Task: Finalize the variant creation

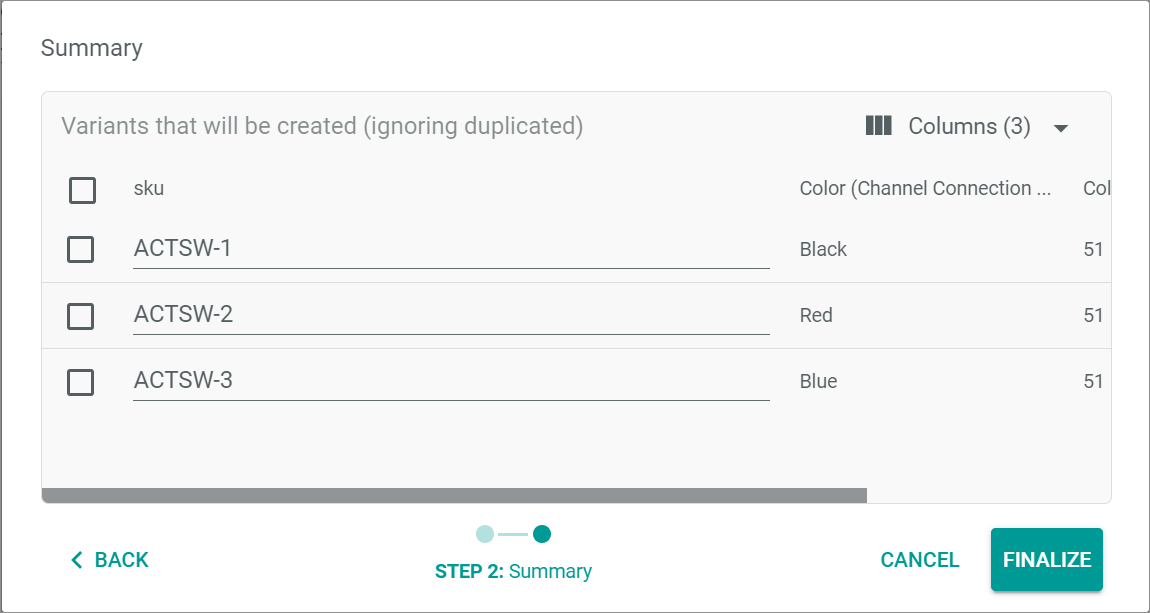Action: click(1047, 559)
